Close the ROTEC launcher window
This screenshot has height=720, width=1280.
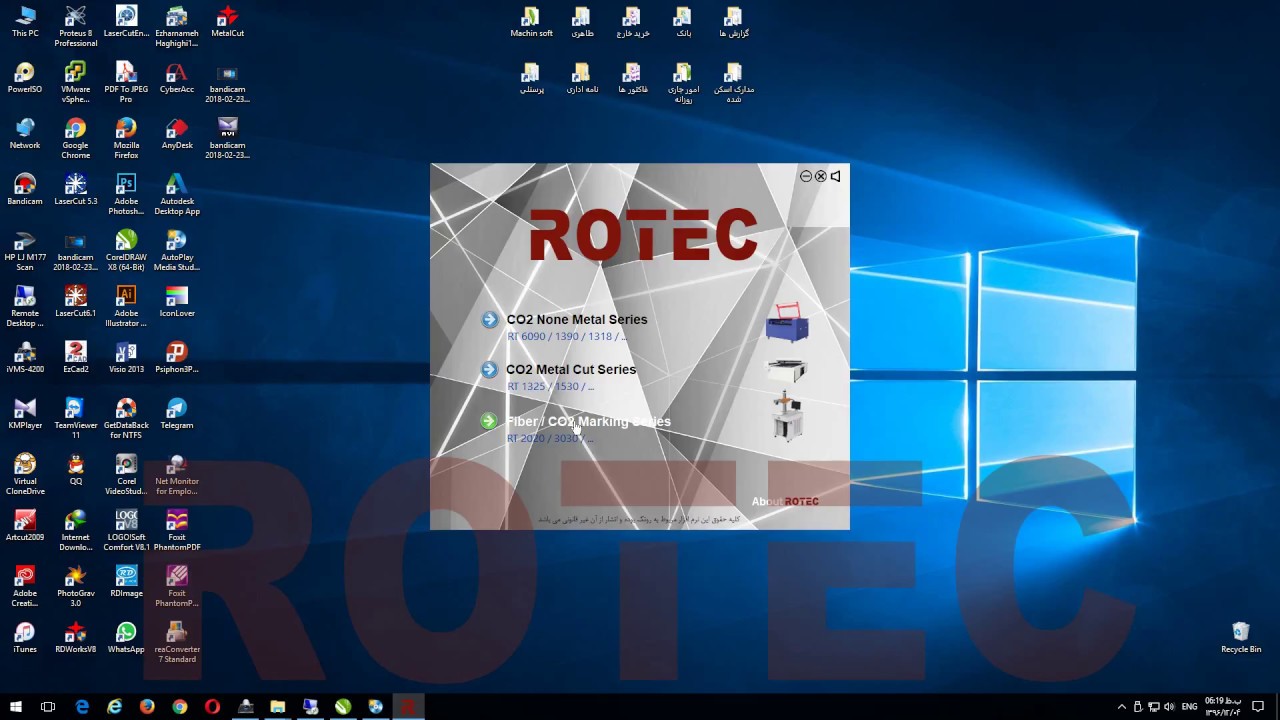[821, 176]
